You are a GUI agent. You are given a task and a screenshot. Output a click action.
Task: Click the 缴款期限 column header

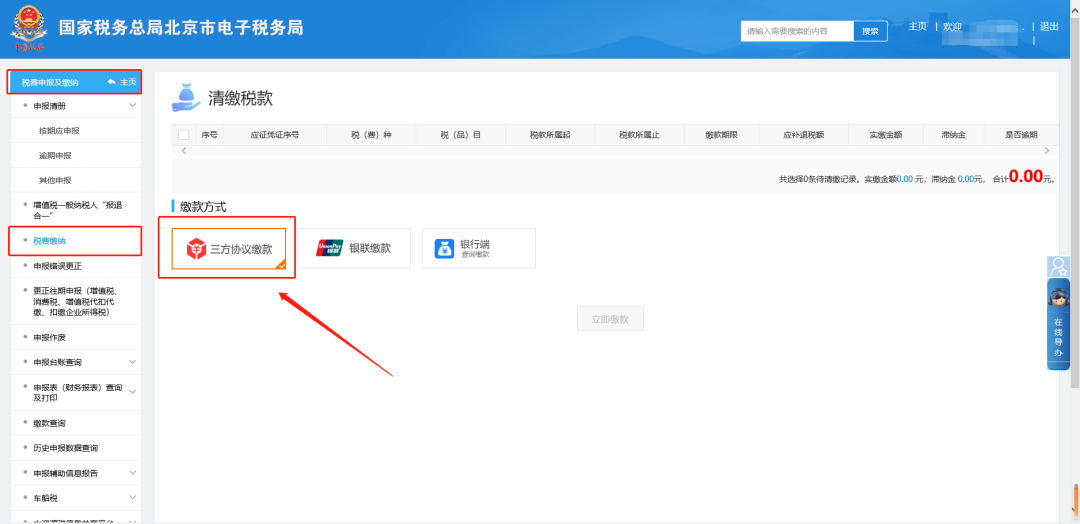click(721, 135)
